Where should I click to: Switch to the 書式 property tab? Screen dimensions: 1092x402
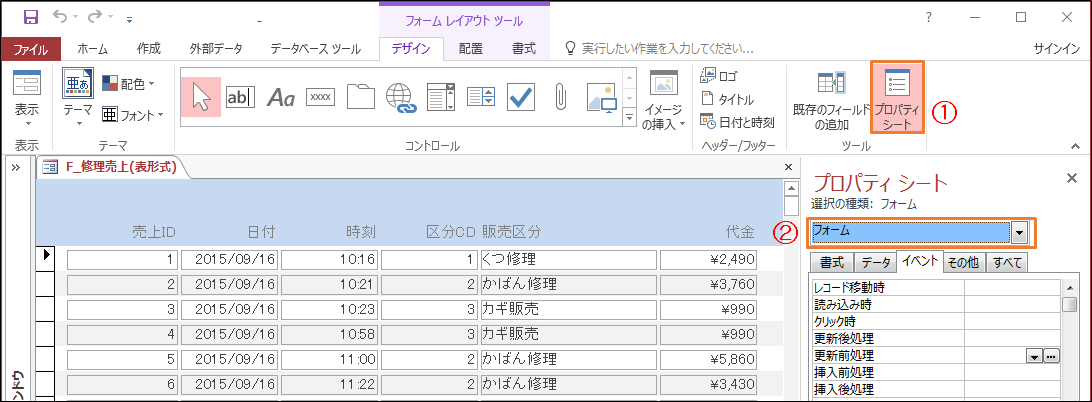point(832,262)
